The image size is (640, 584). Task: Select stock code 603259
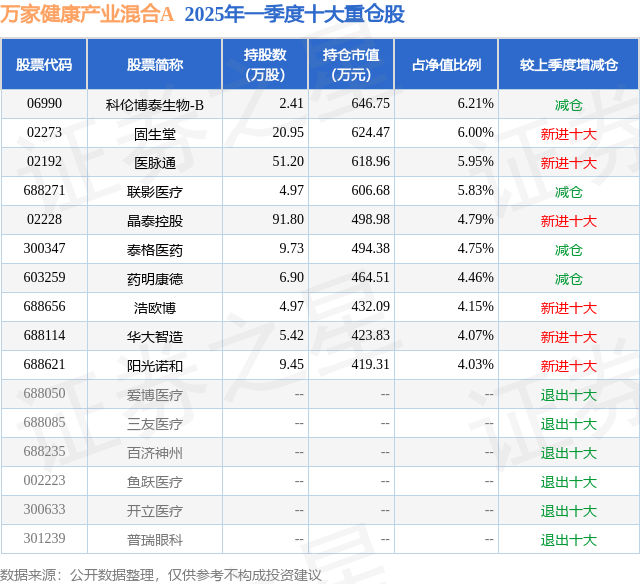[44, 278]
